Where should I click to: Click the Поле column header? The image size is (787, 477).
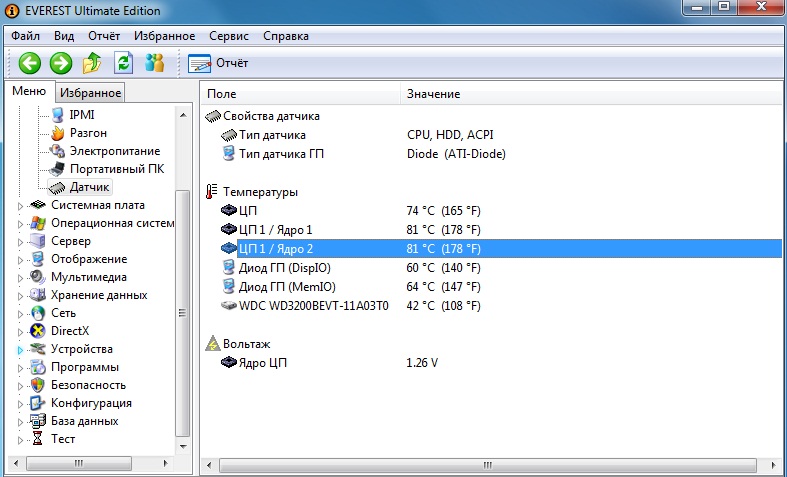pos(301,94)
